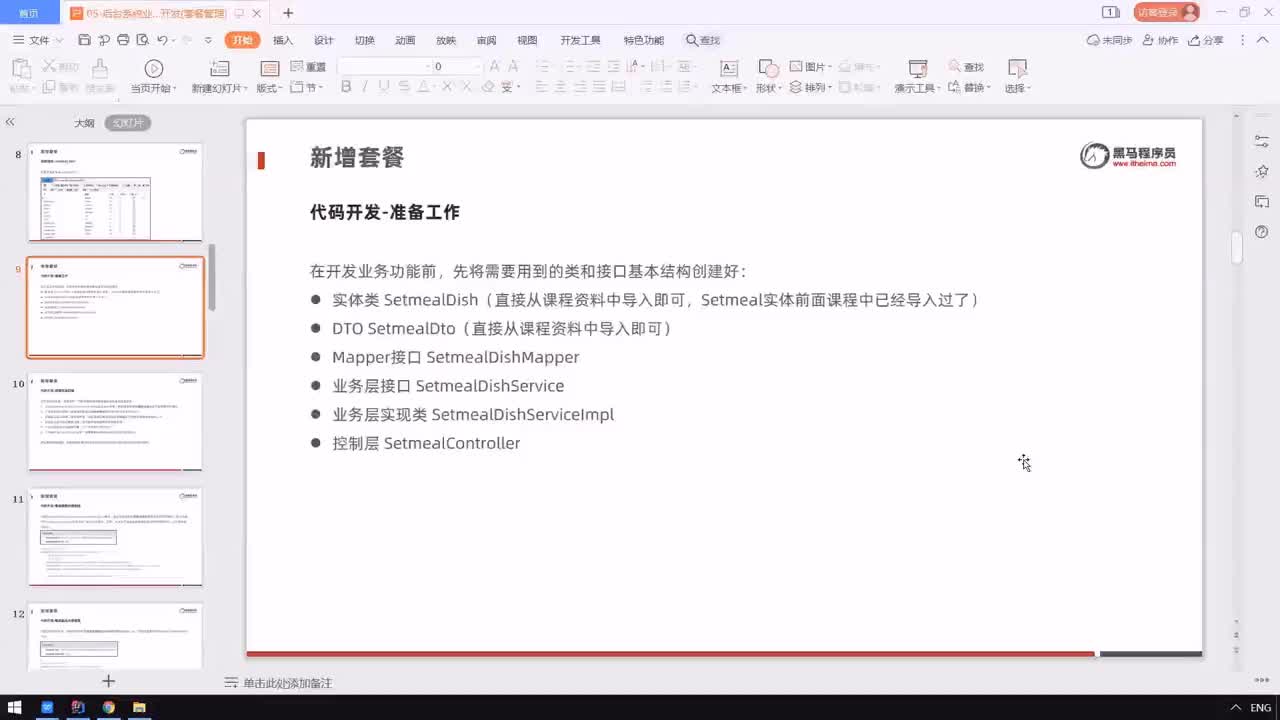
Task: Switch to the 放映 (Slide Show) tab
Action: point(446,40)
